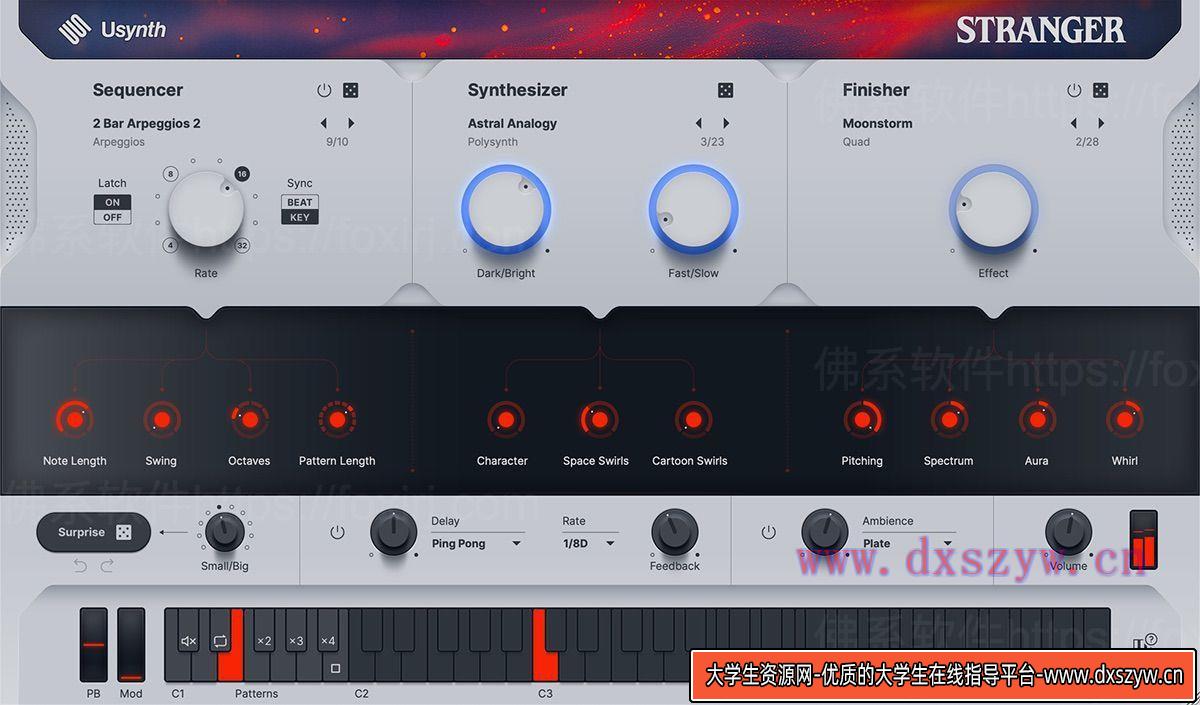1200x705 pixels.
Task: Click the ×4 pattern key
Action: (328, 641)
